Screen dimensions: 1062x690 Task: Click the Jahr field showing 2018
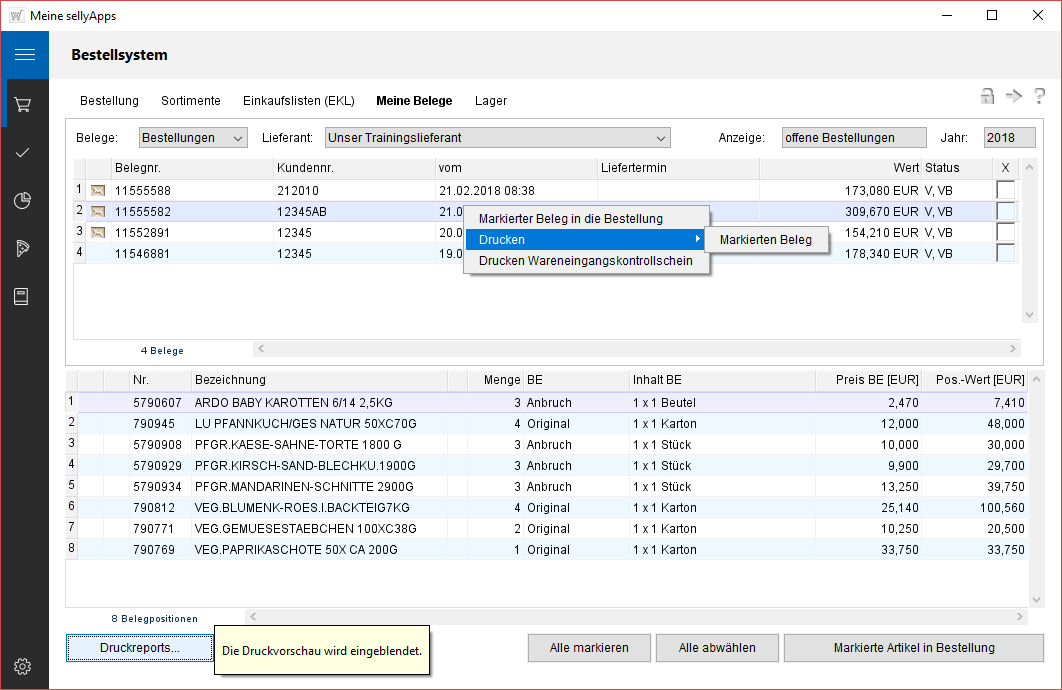point(1009,138)
